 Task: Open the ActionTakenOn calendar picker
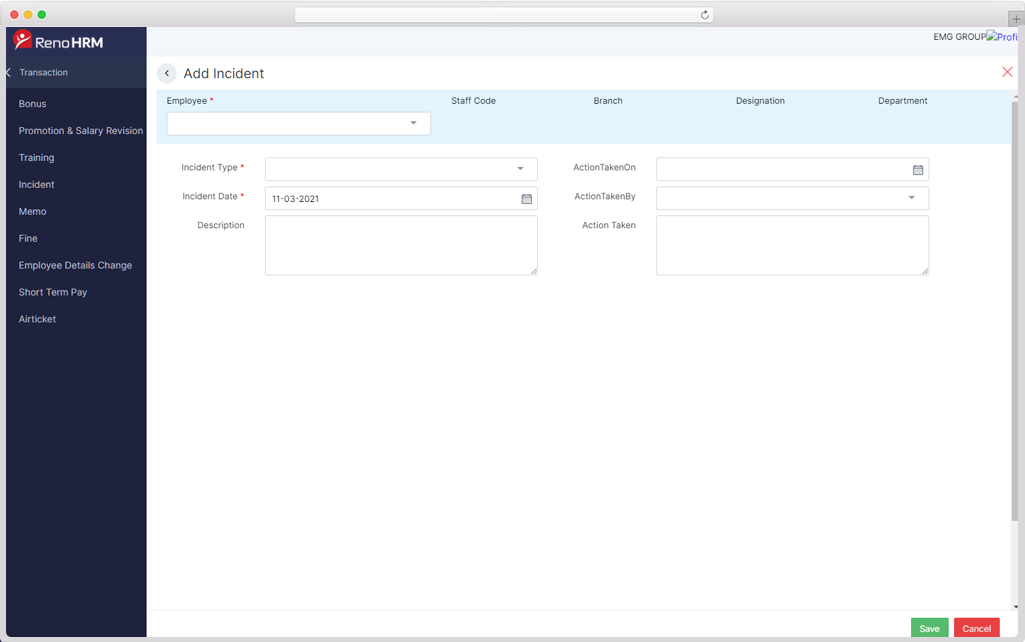[x=918, y=170]
